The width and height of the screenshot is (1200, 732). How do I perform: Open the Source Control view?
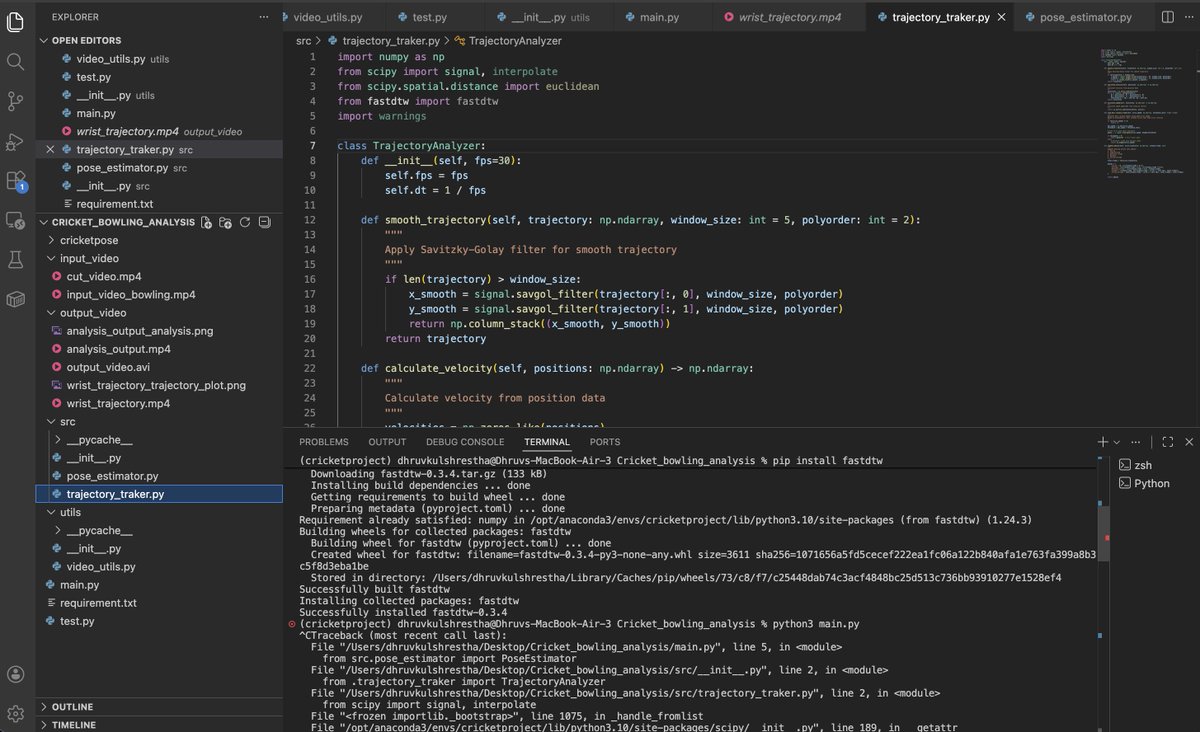[x=16, y=102]
